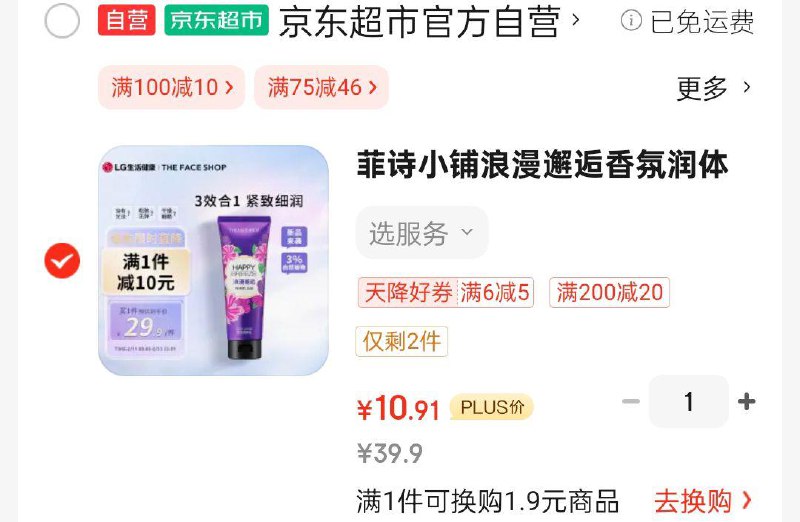800x522 pixels.
Task: Open the 京东超市官方自营 store page
Action: tap(429, 21)
